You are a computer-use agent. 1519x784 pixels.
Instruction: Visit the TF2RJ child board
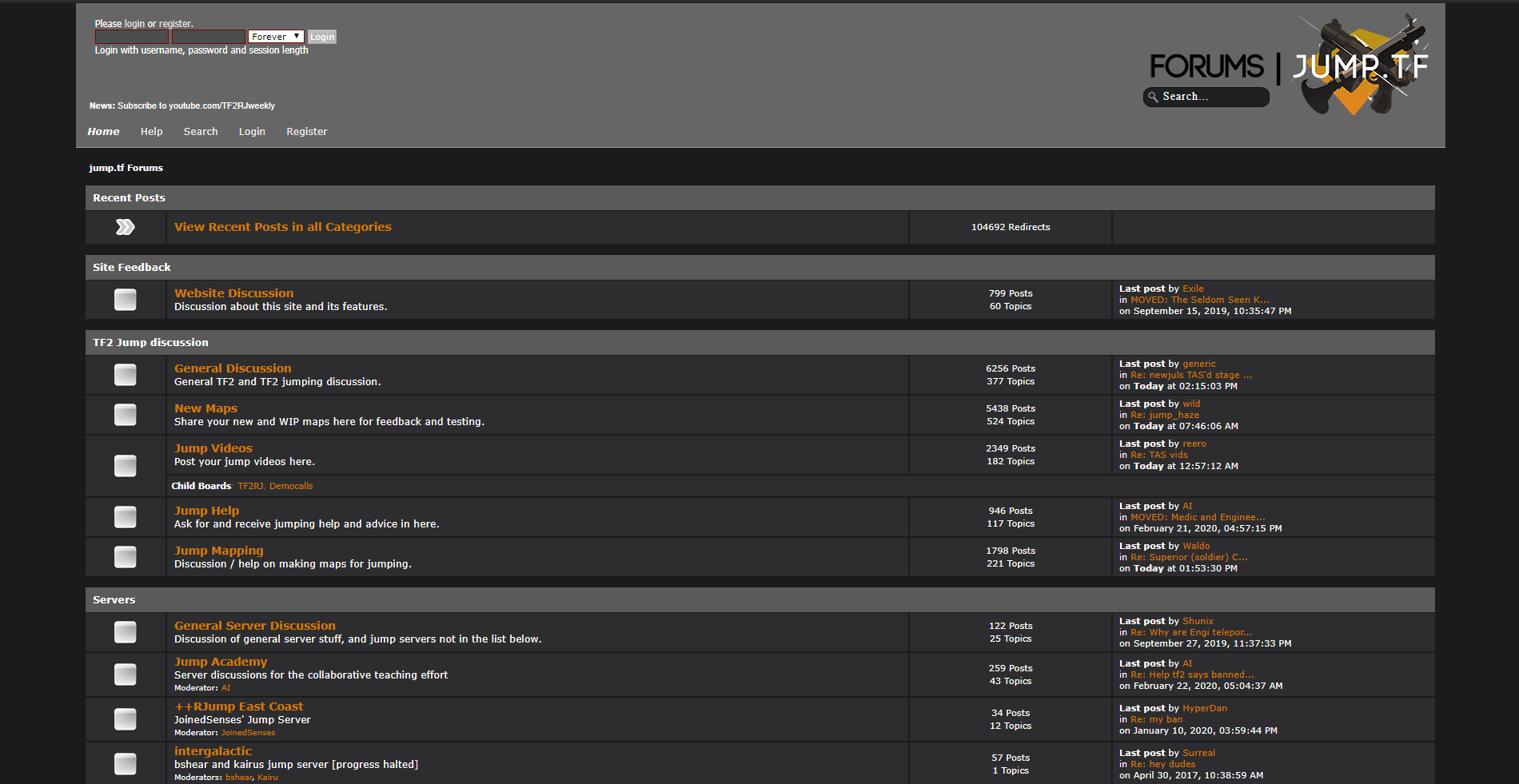[x=249, y=485]
